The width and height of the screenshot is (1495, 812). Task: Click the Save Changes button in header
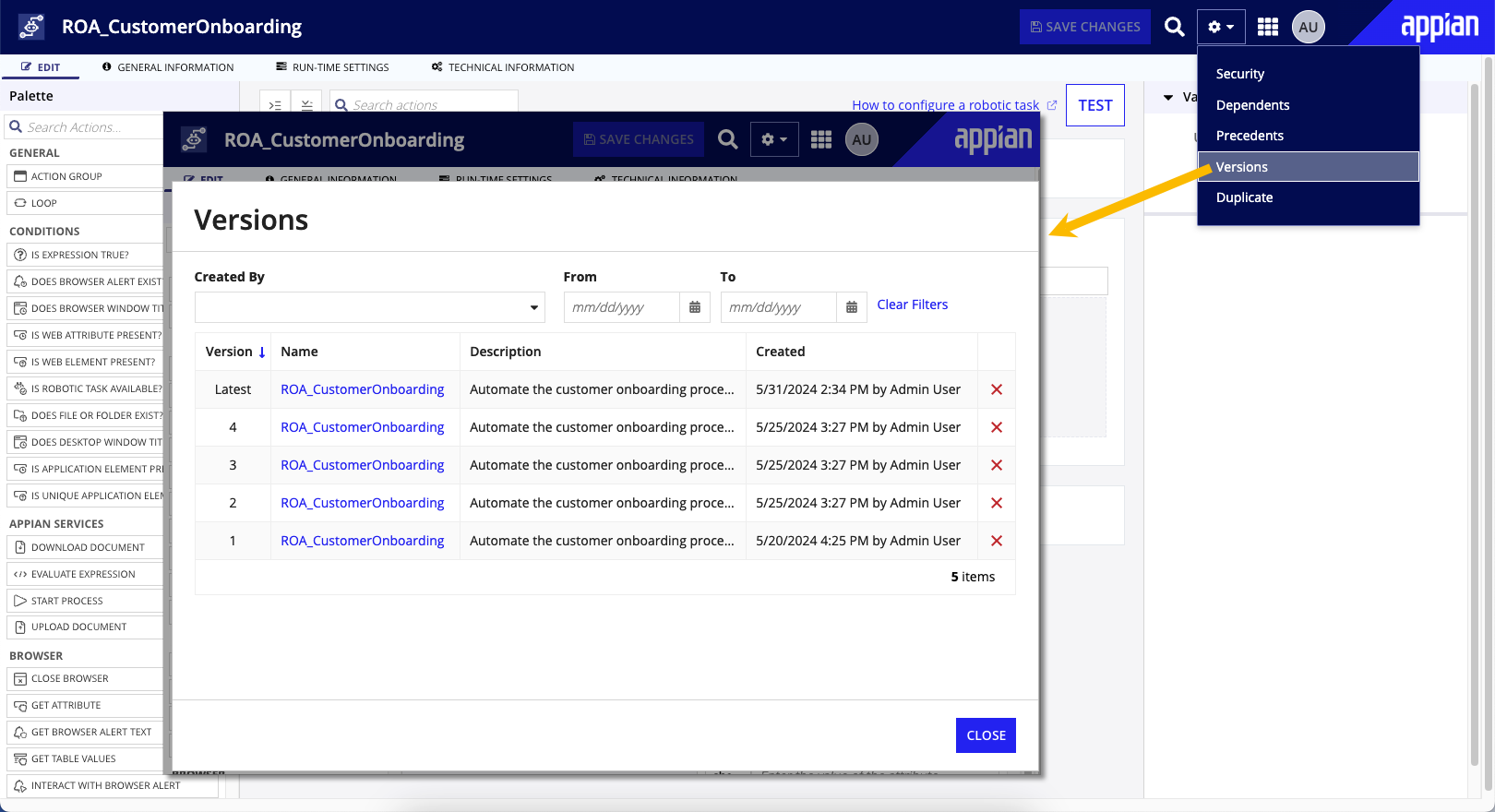point(1085,27)
